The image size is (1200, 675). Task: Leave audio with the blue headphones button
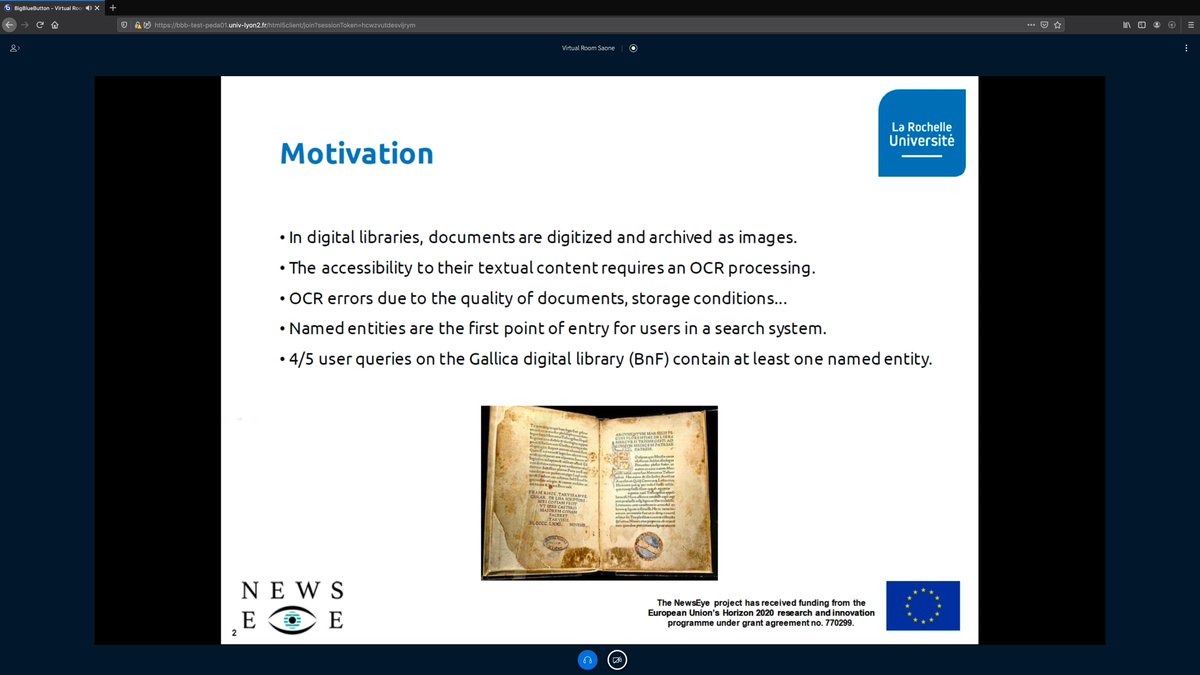click(x=588, y=659)
